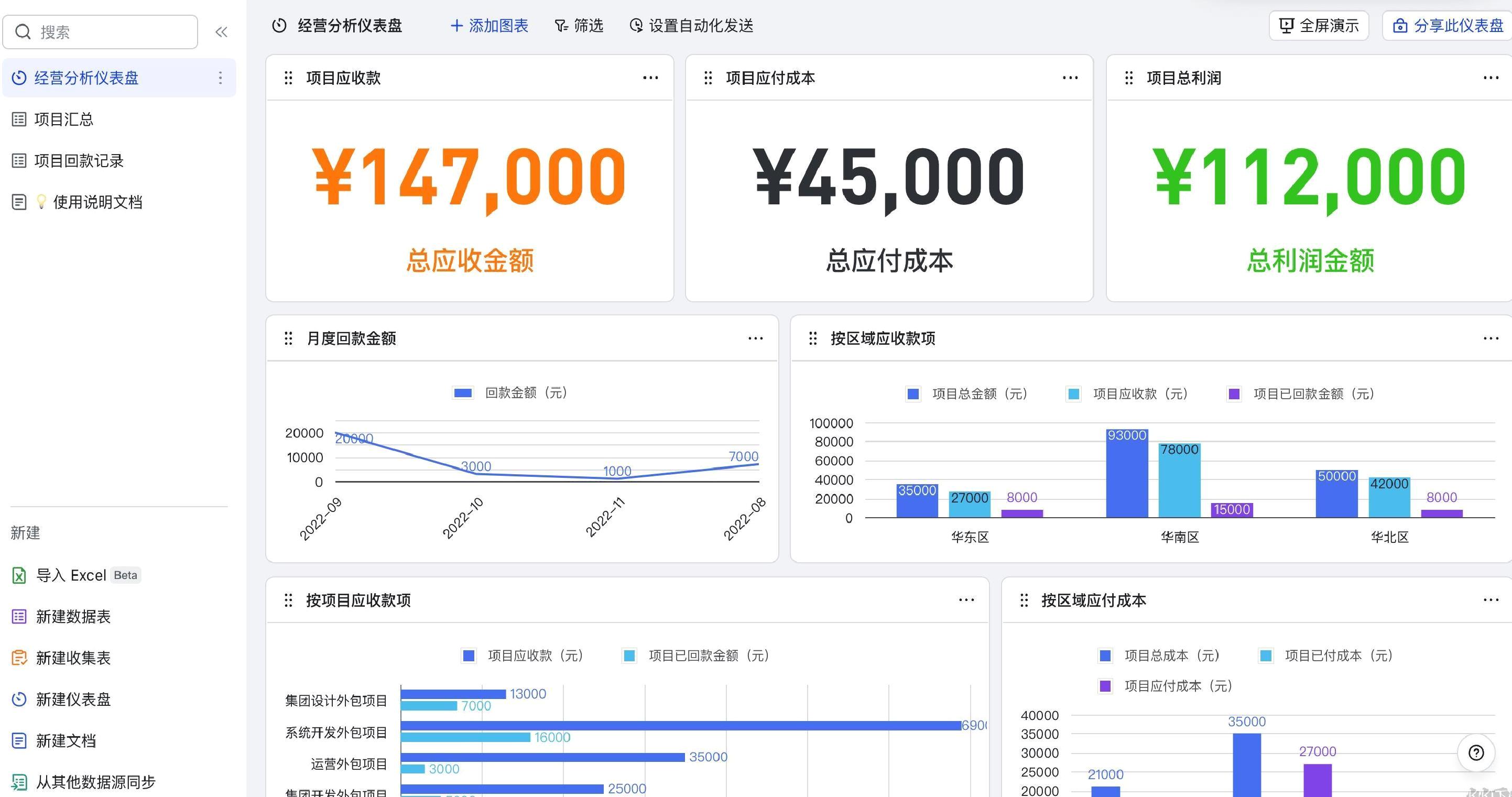Toggle 项目已付成本（元） legend swatch

(1266, 656)
